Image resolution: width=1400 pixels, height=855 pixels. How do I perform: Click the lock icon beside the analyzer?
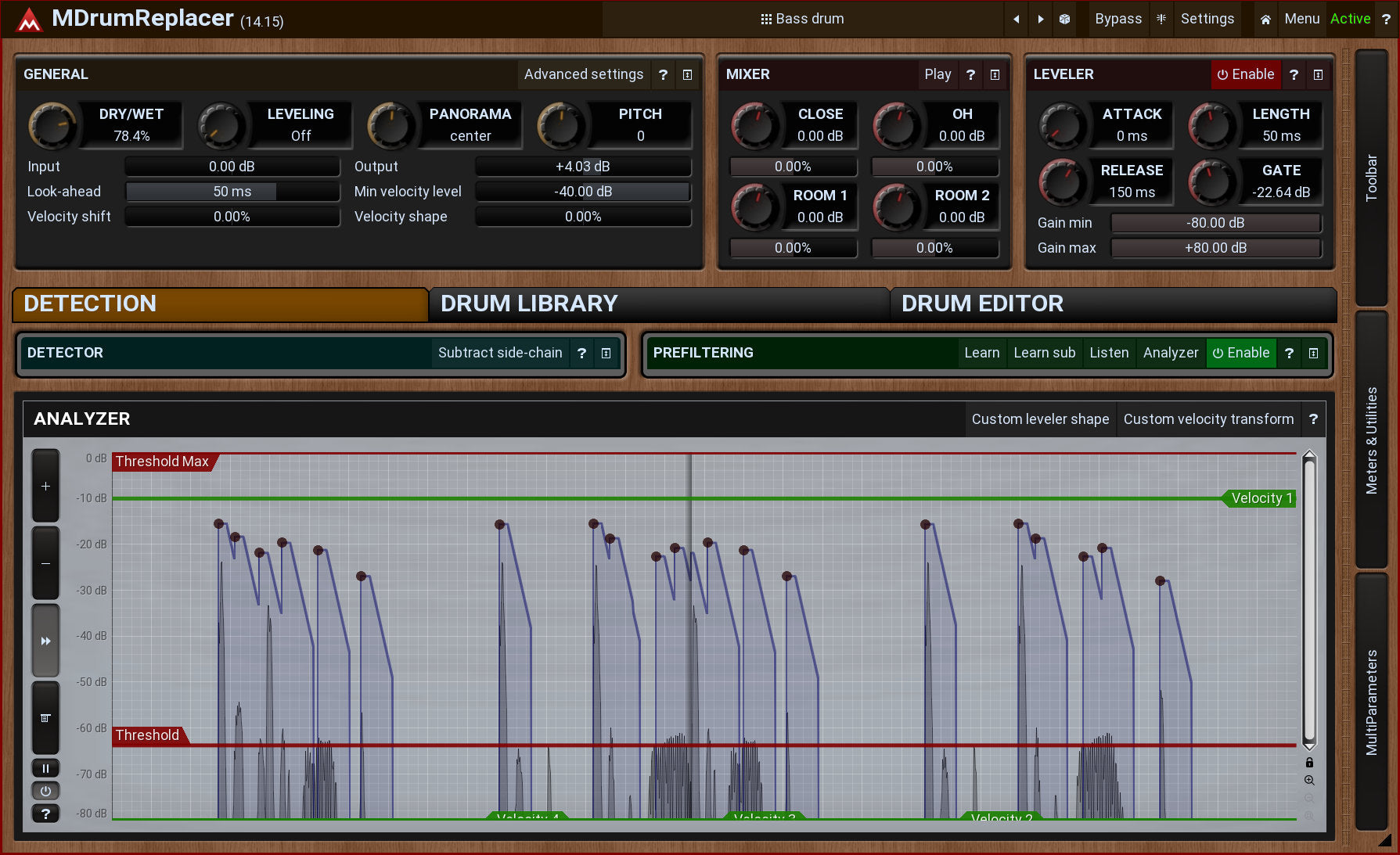[1309, 763]
